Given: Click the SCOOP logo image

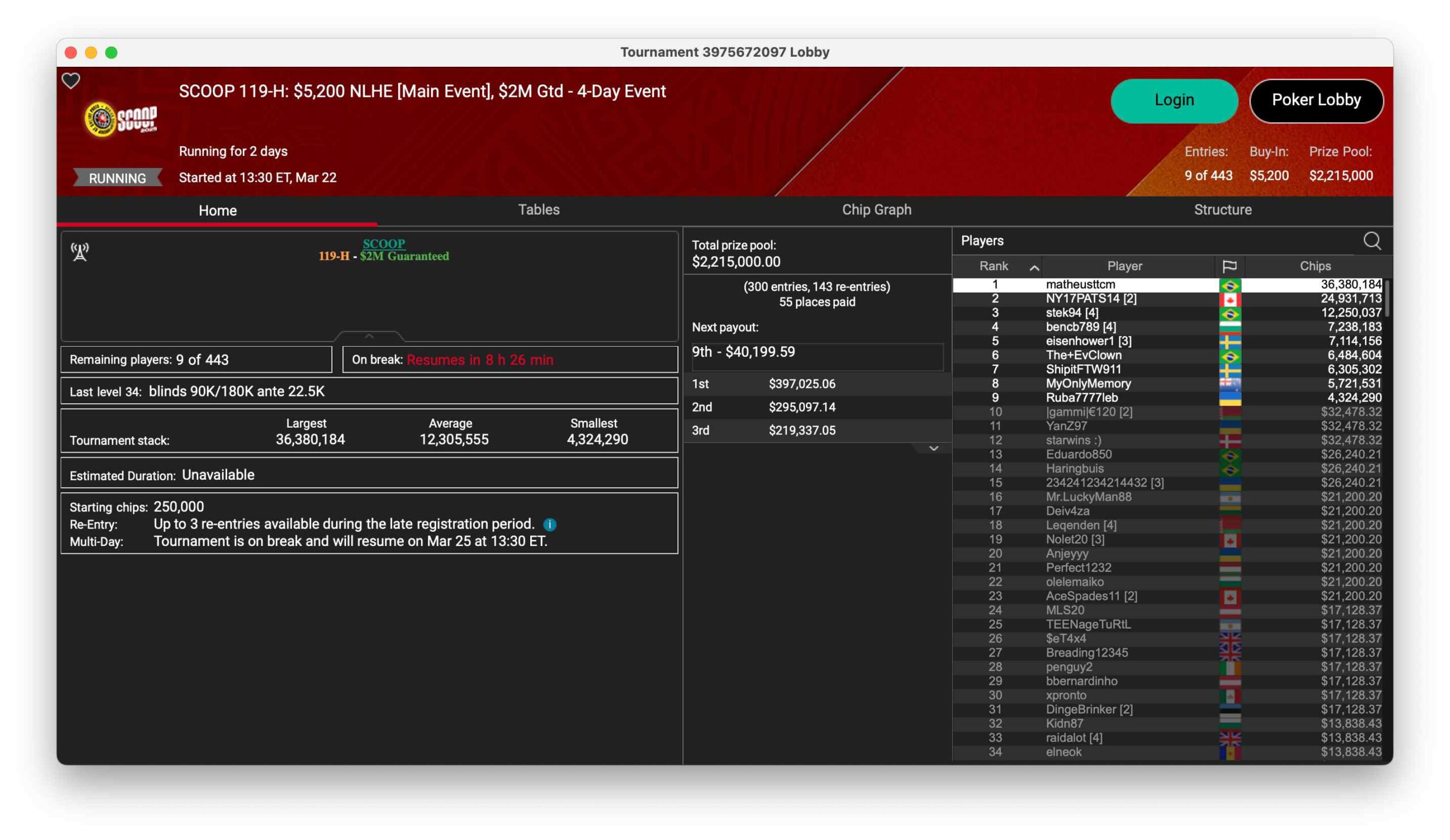Looking at the screenshot, I should 121,120.
